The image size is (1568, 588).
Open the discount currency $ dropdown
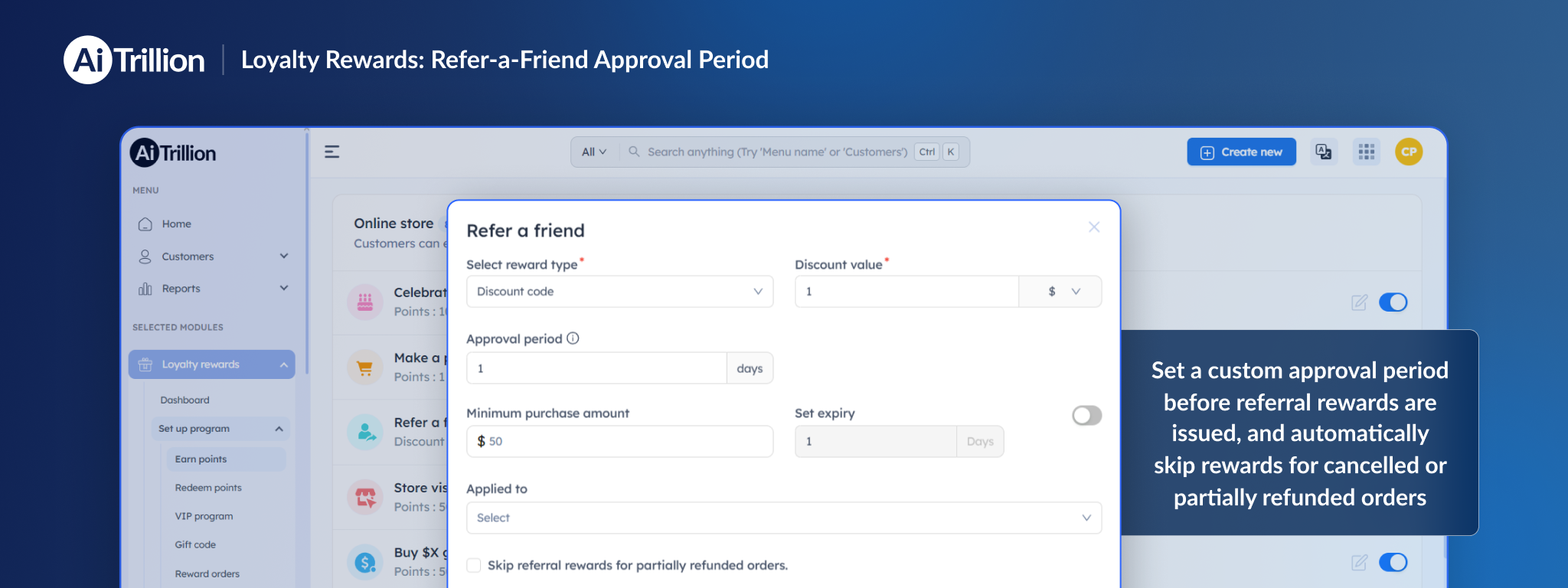tap(1060, 292)
